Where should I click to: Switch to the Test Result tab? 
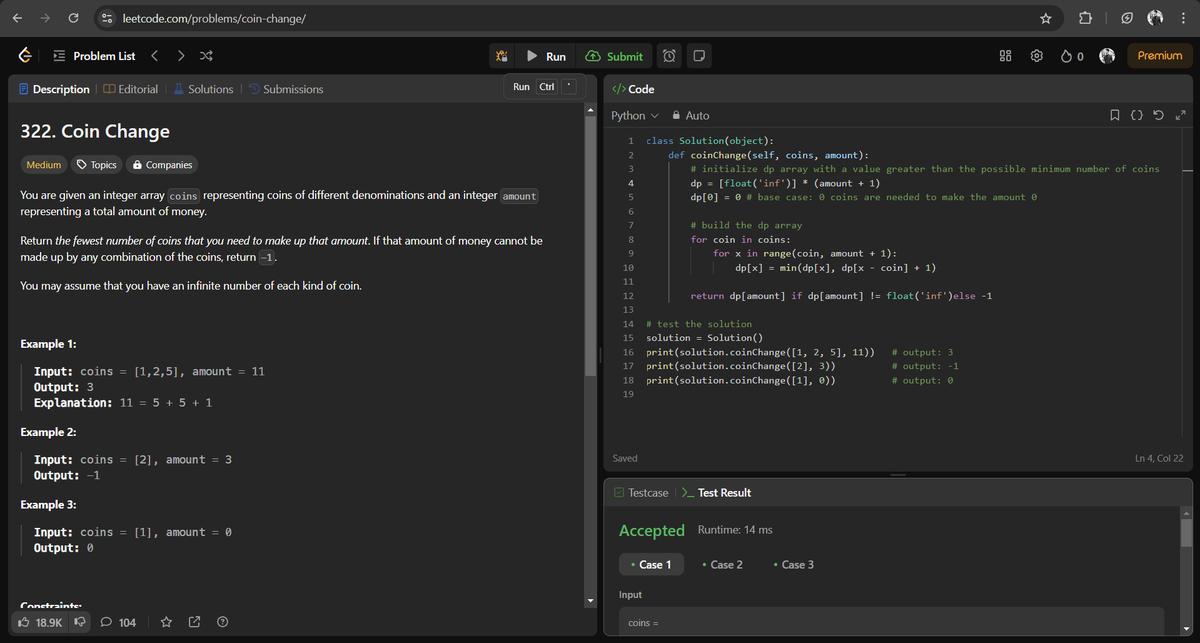(715, 492)
